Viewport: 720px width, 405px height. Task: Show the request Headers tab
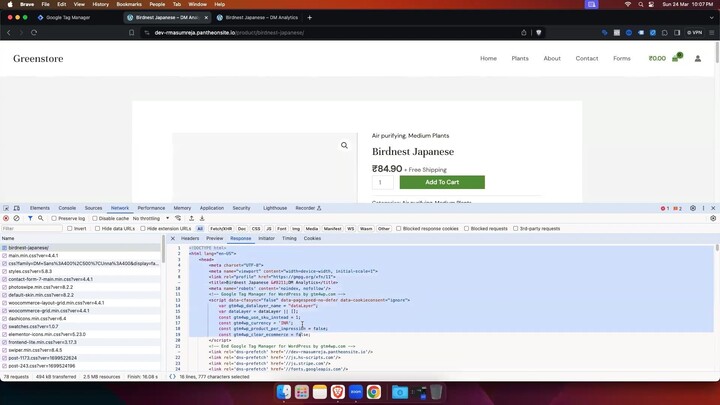190,238
